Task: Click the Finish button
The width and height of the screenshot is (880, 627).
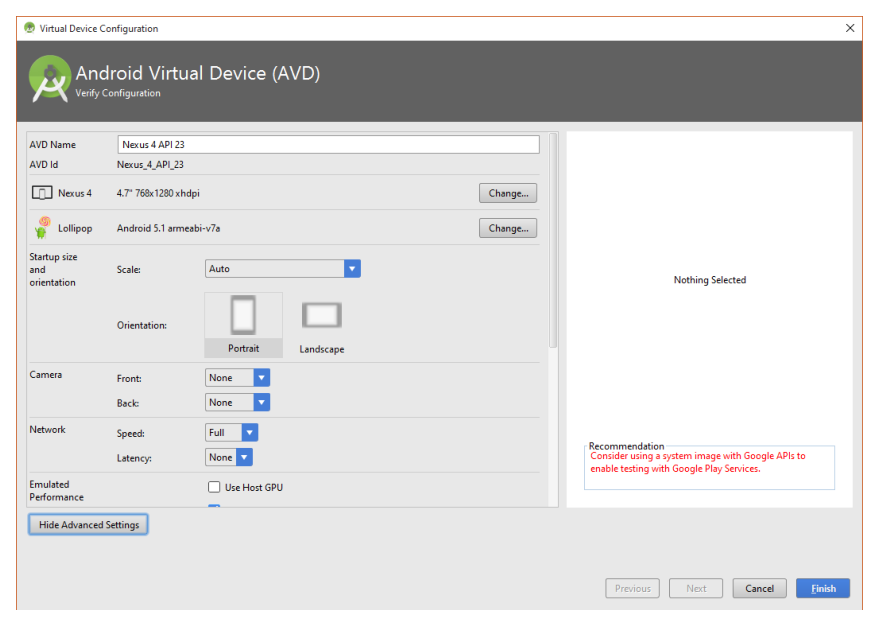Action: coord(823,588)
